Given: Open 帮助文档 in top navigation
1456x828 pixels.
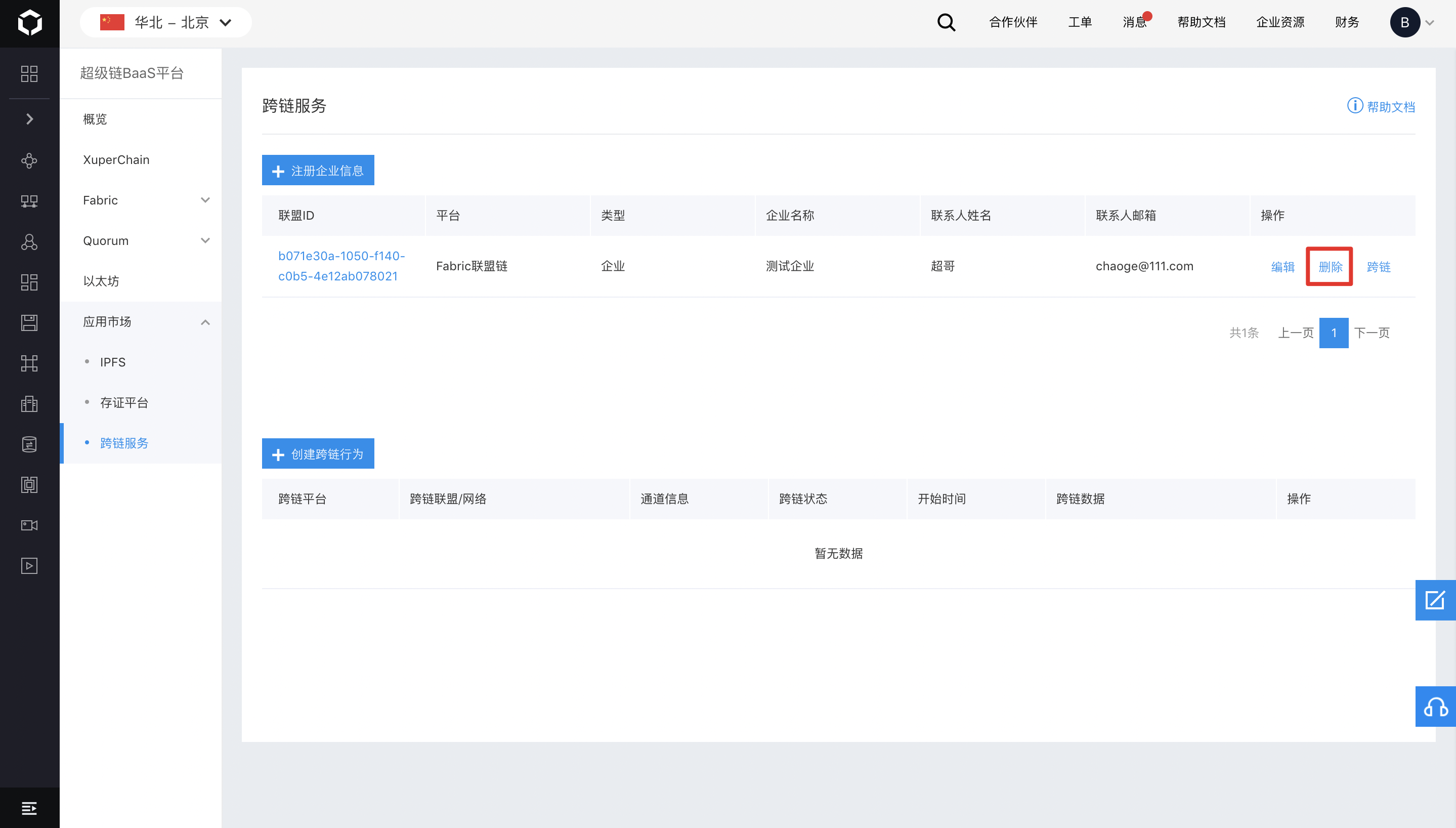Looking at the screenshot, I should pyautogui.click(x=1202, y=22).
